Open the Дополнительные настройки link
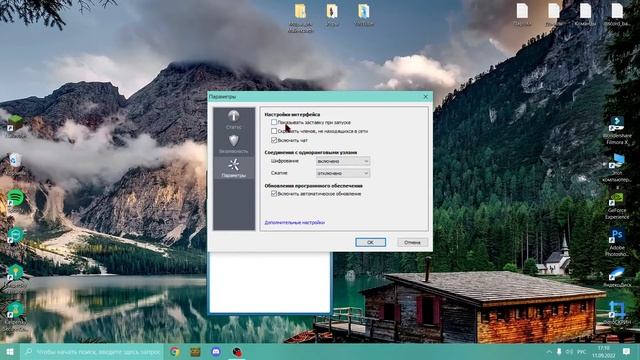The width and height of the screenshot is (640, 360). pyautogui.click(x=294, y=222)
